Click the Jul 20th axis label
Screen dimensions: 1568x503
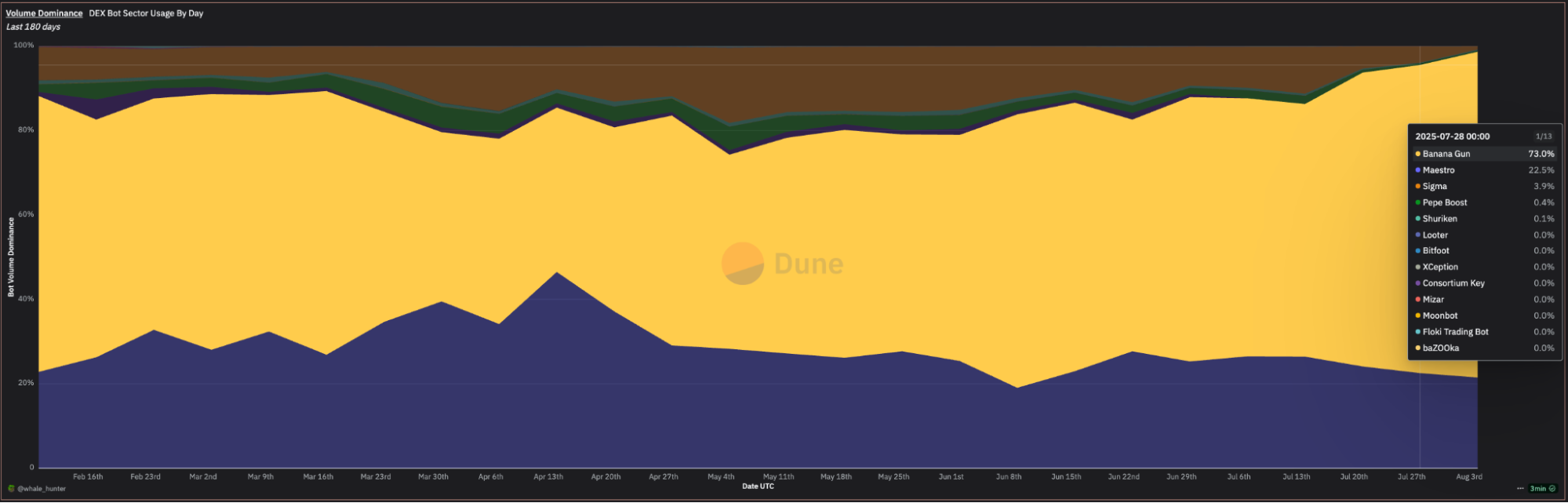[x=1354, y=477]
